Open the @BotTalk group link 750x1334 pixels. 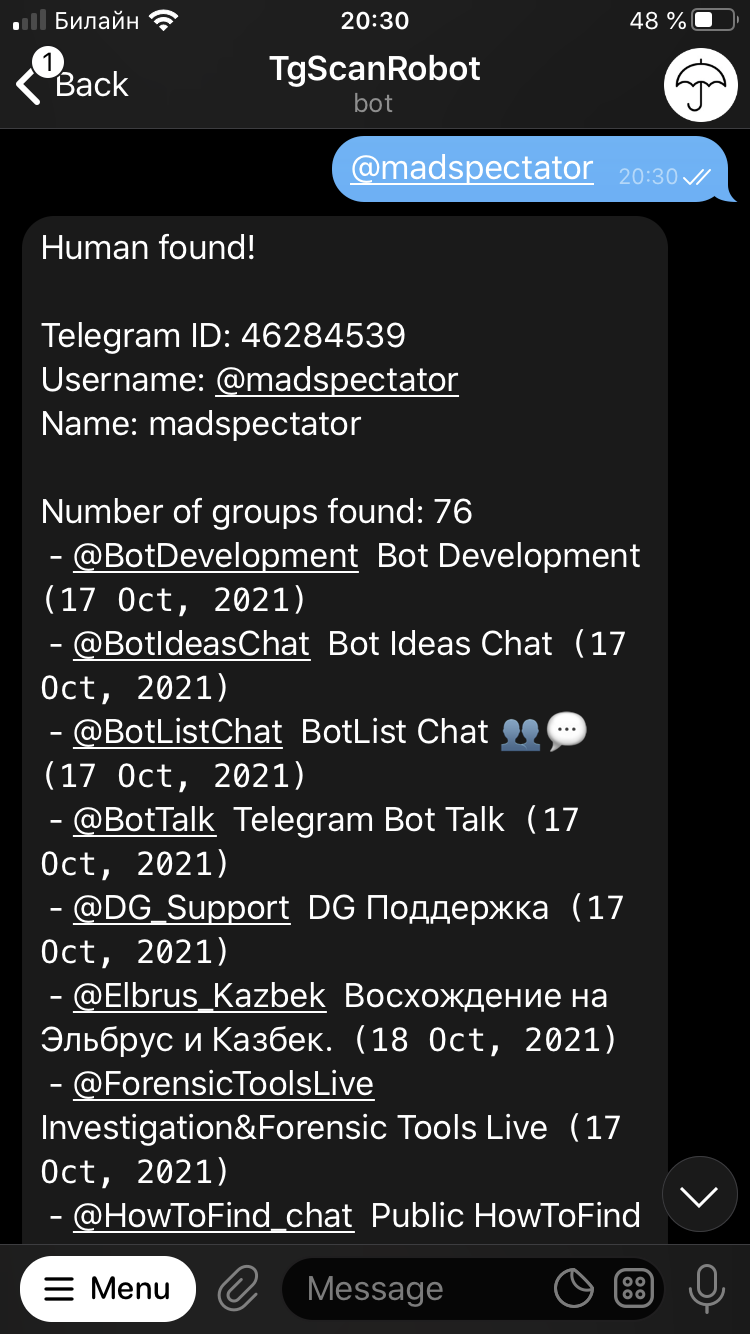coord(144,820)
